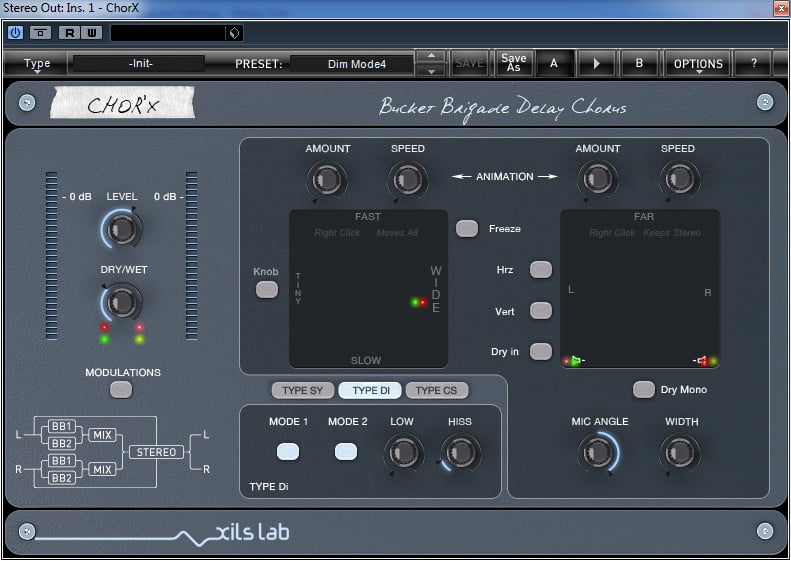Screen dimensions: 791x561
Task: Click the -Init- bank name field
Action: point(139,64)
